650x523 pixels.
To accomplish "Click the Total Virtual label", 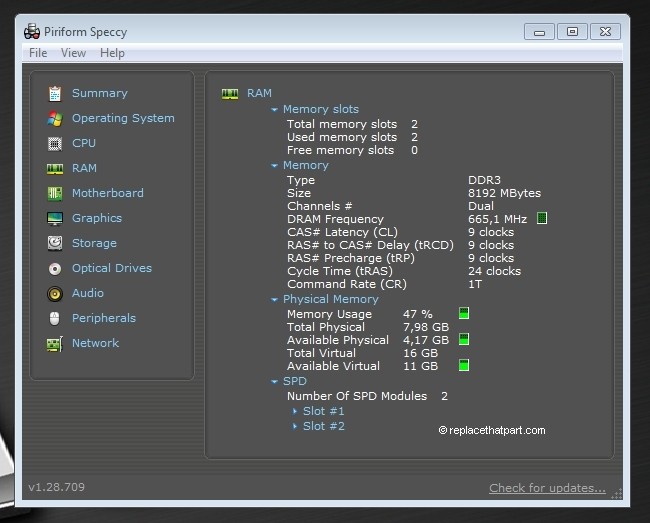I will point(321,353).
